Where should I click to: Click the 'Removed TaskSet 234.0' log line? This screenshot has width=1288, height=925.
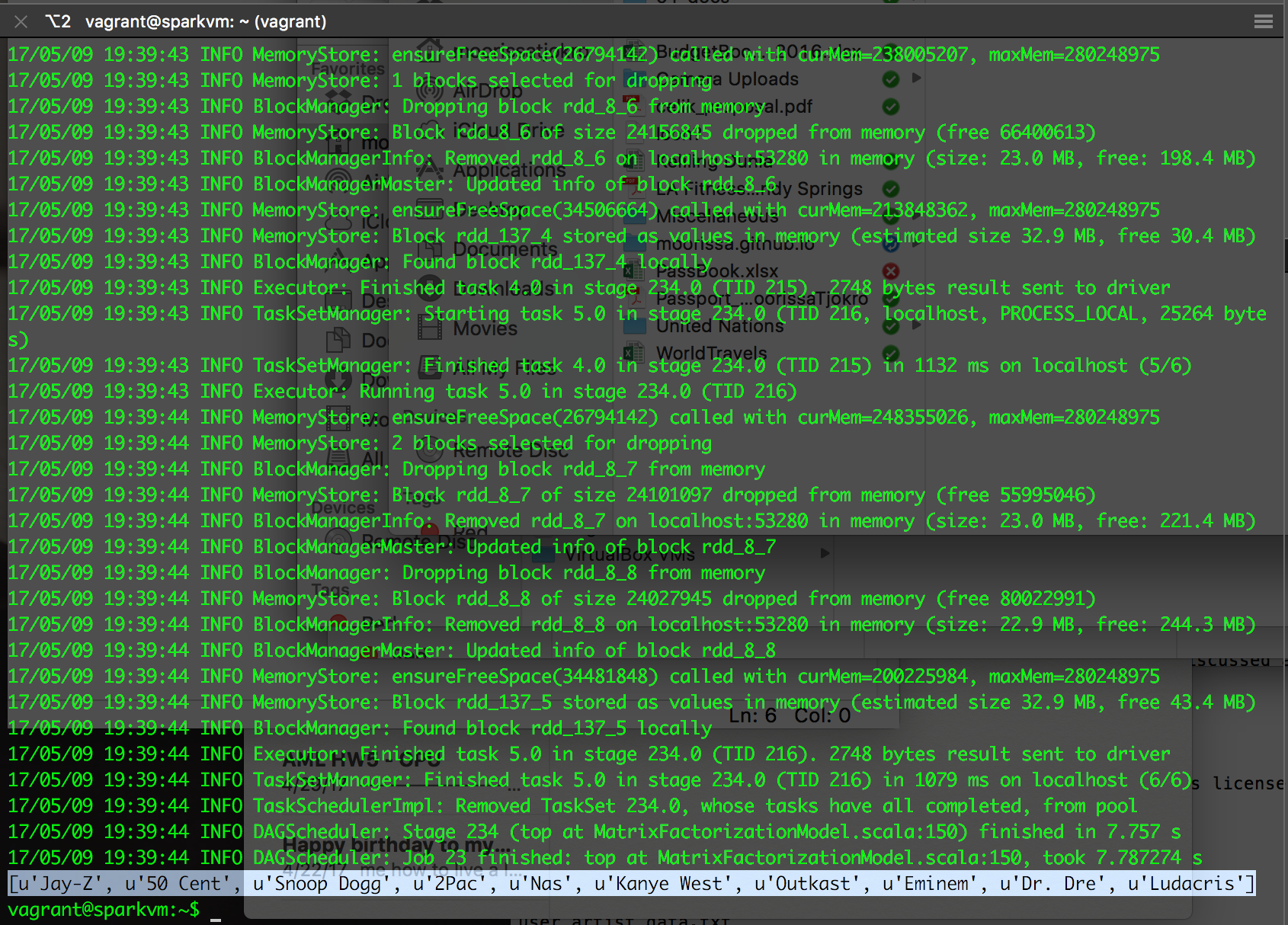tap(572, 805)
